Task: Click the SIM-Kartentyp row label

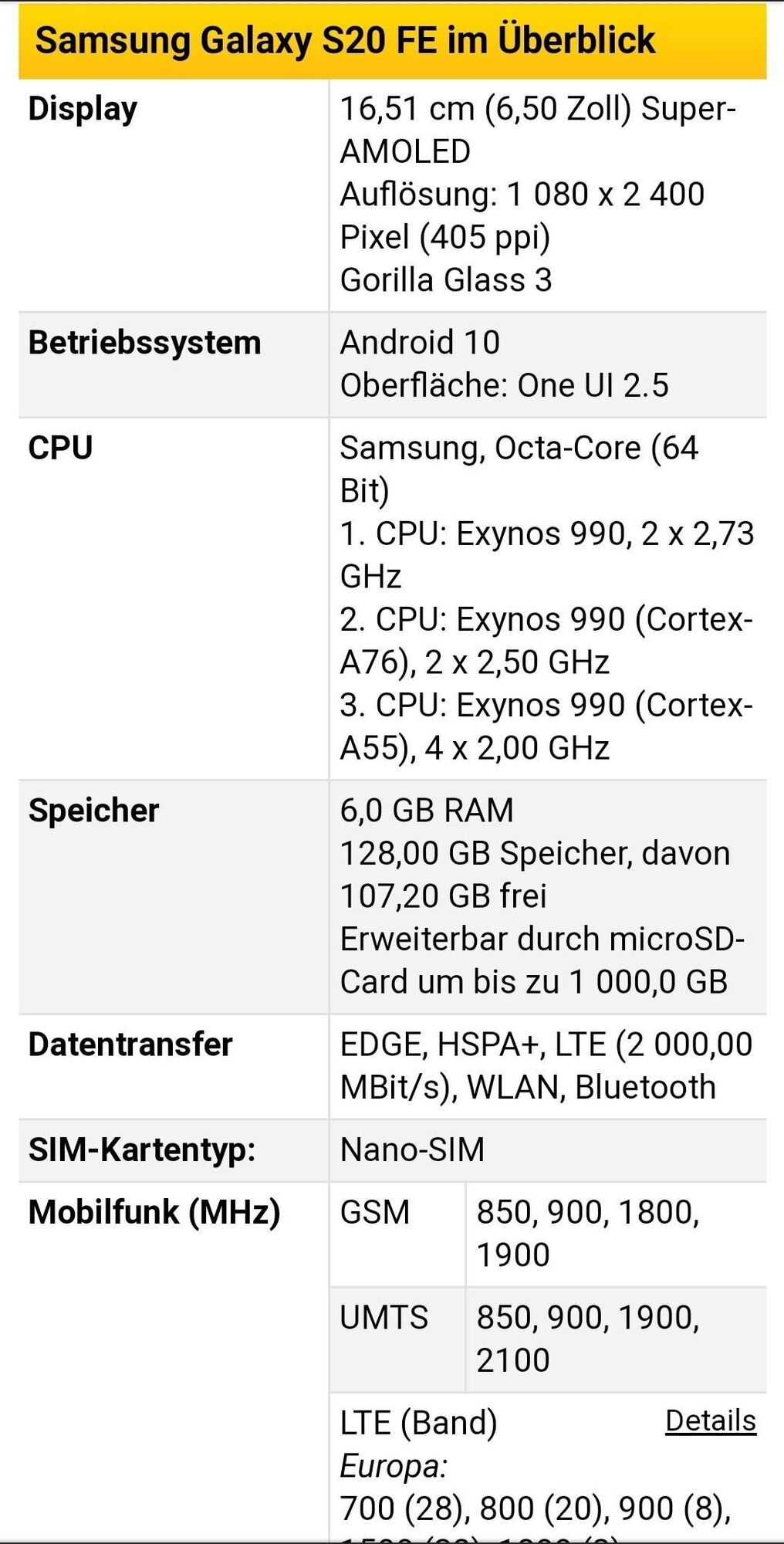Action: [142, 1150]
